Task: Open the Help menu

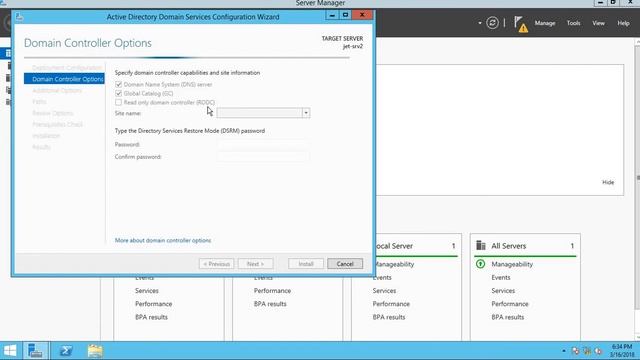Action: [623, 23]
